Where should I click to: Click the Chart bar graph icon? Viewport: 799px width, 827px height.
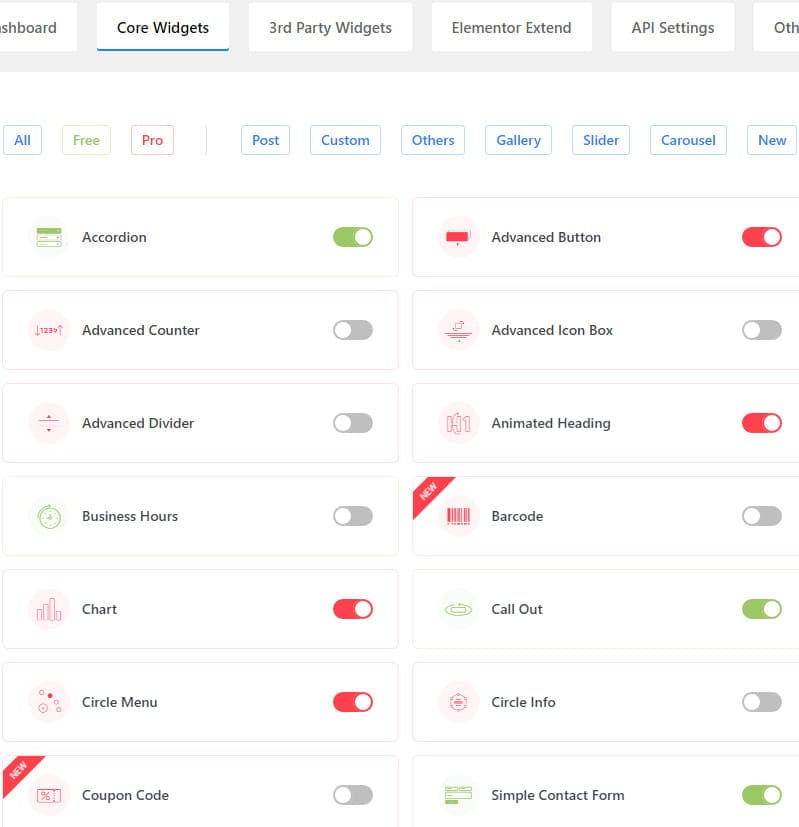(49, 609)
